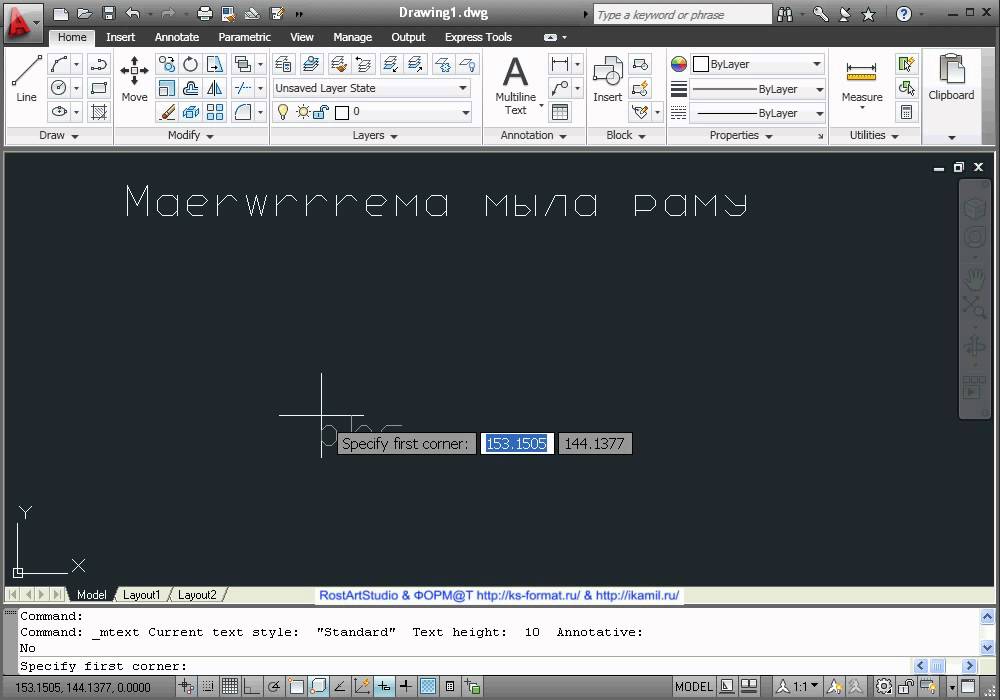Open the lineweight ByLayer dropdown
Image resolution: width=1000 pixels, height=700 pixels.
[758, 89]
